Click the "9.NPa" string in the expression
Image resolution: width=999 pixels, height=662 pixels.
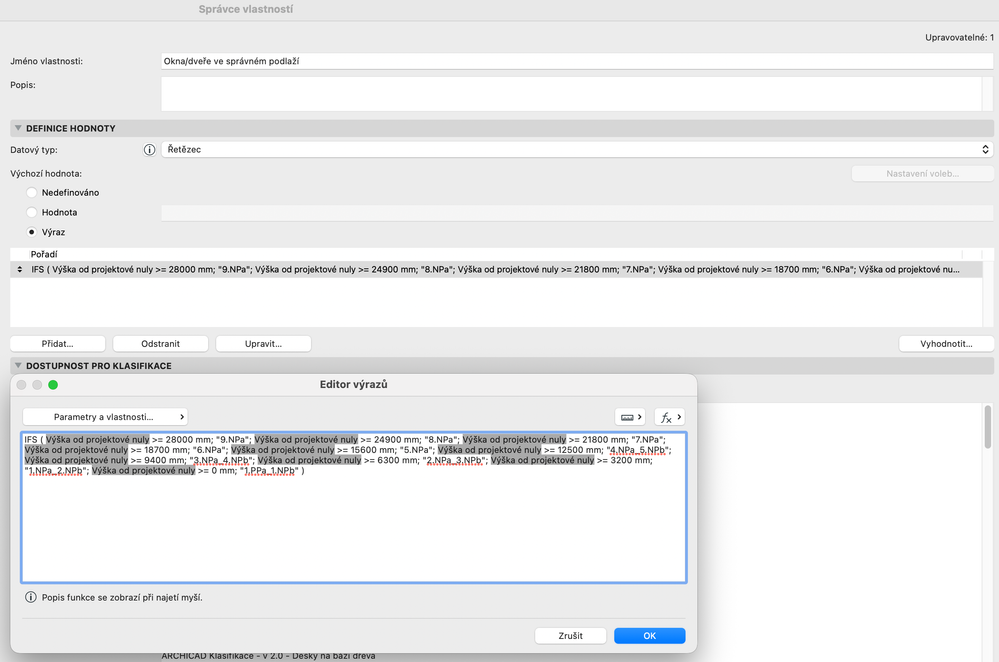click(x=233, y=440)
